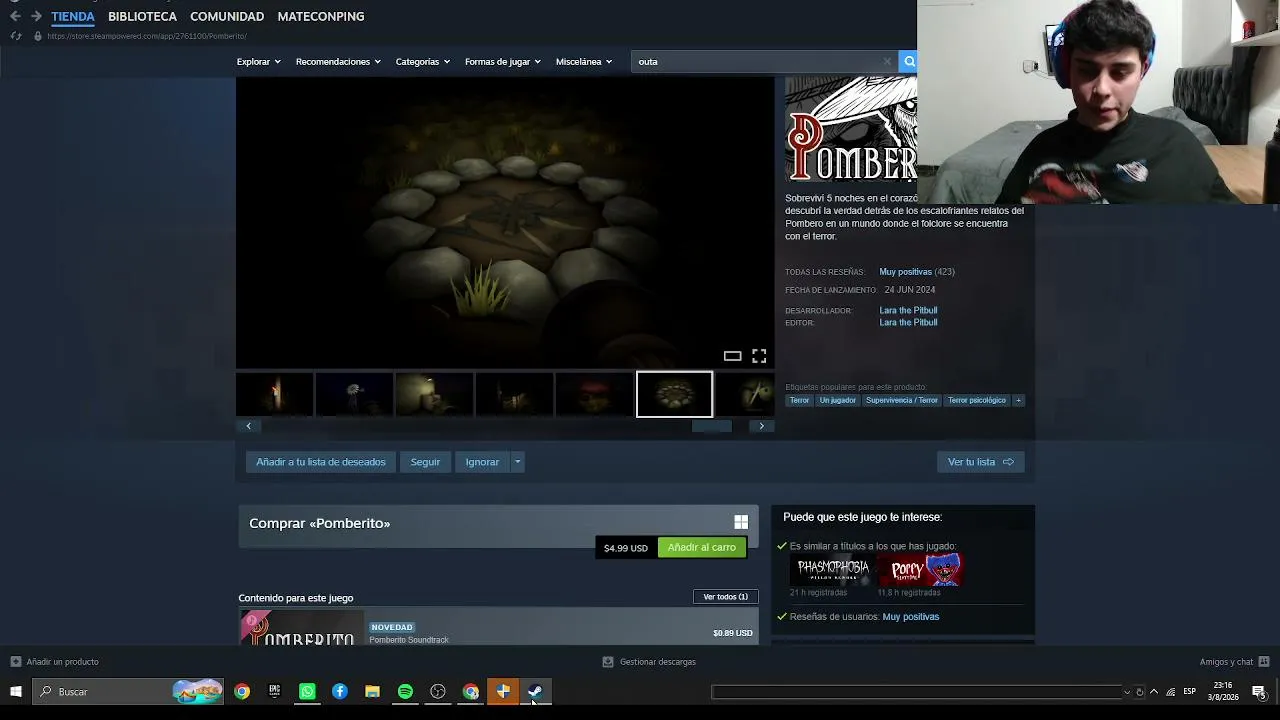1280x720 pixels.
Task: Switch screenshot viewer to theater mode
Action: (x=732, y=356)
